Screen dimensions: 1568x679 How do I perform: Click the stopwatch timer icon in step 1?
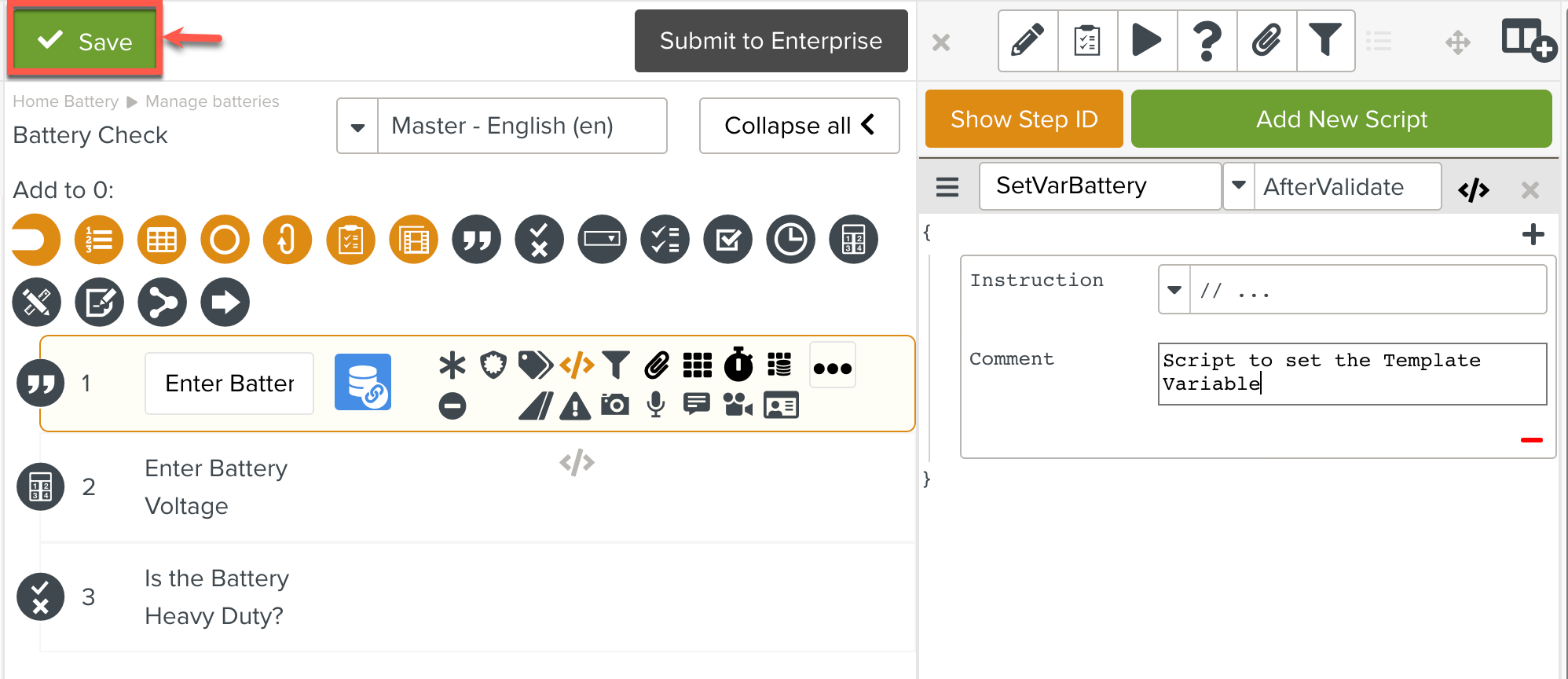(x=738, y=364)
